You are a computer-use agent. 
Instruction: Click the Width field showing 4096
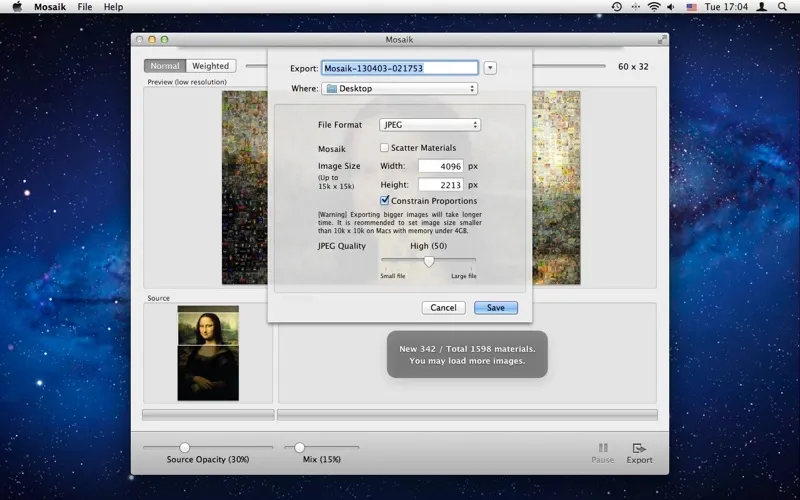click(x=441, y=166)
